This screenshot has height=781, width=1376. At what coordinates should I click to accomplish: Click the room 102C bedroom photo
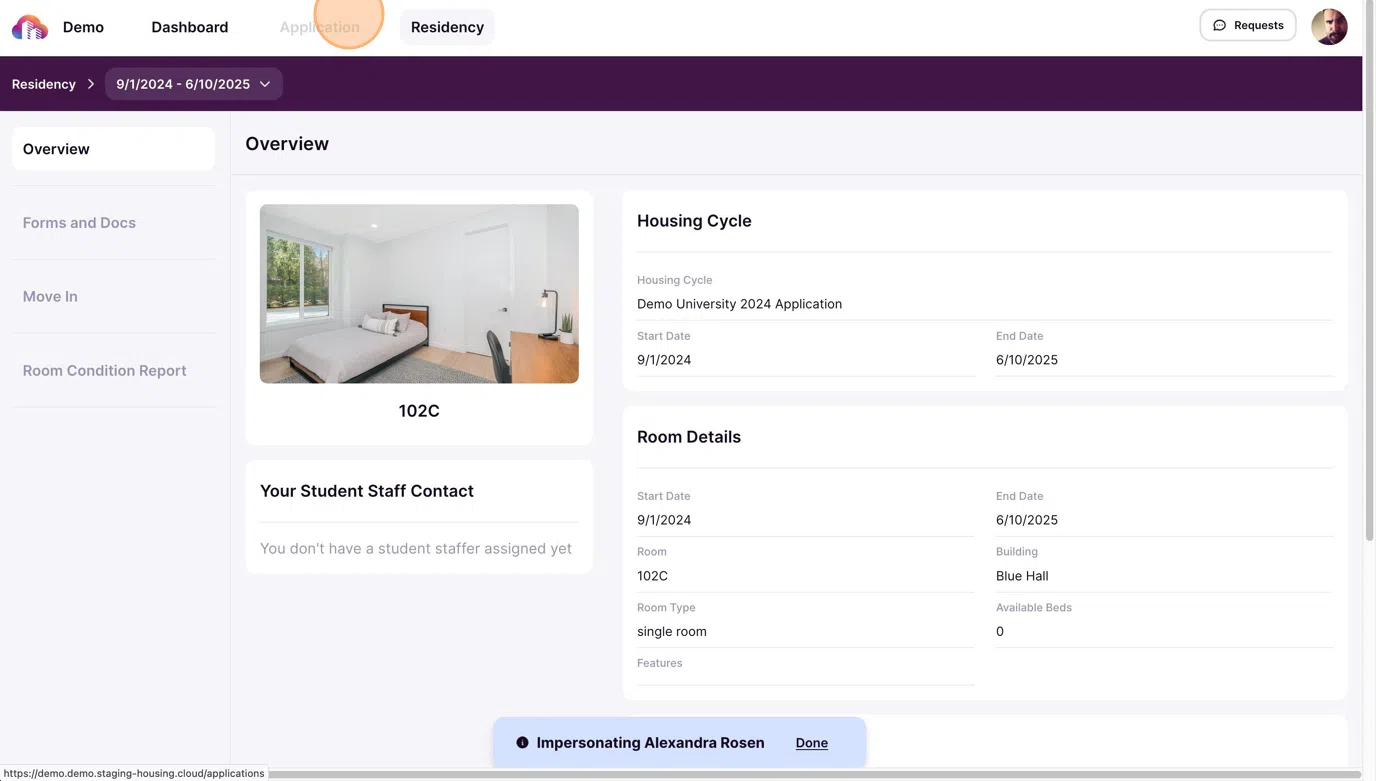[419, 294]
